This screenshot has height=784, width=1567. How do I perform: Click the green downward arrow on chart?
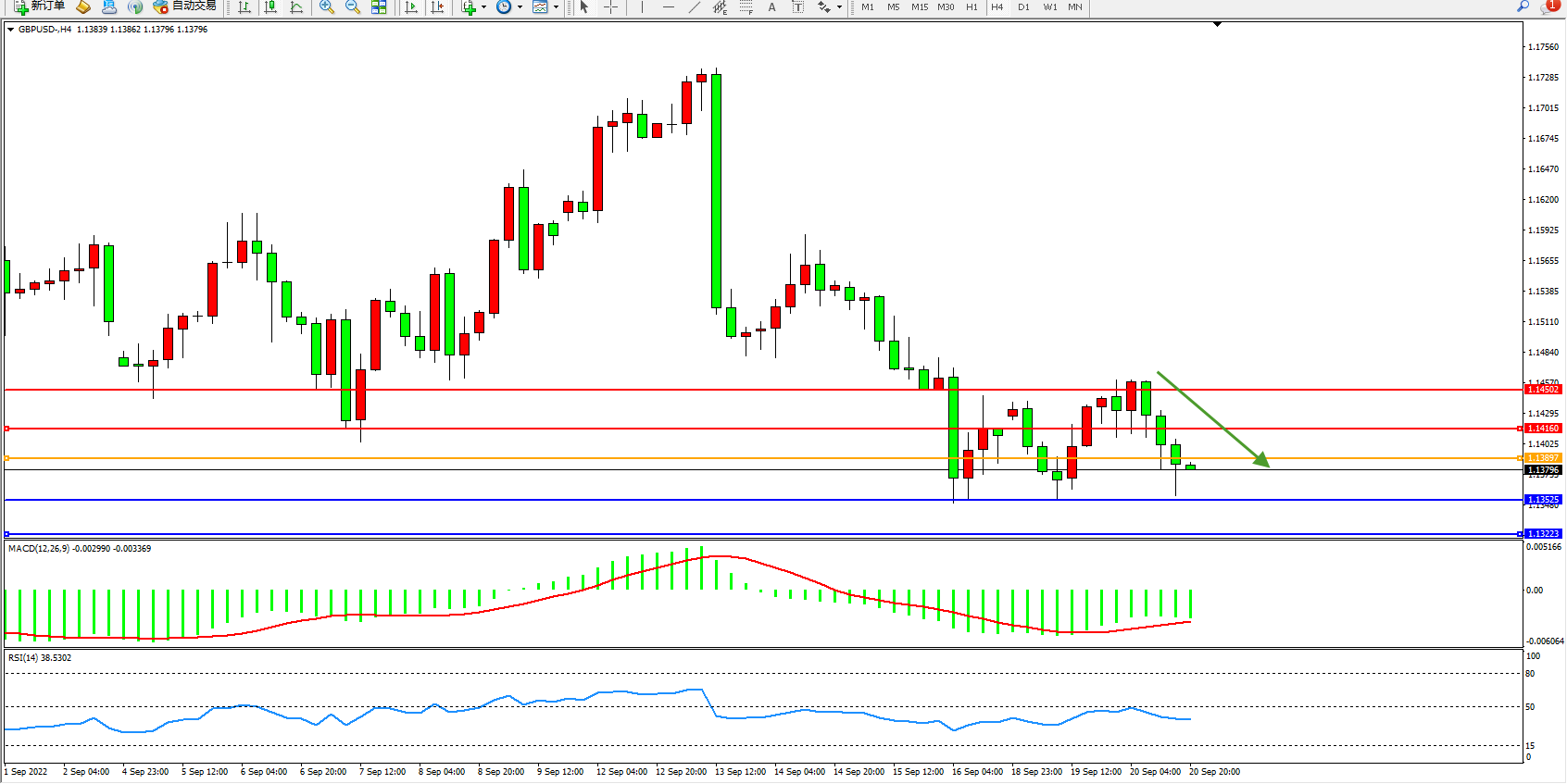pos(1213,419)
